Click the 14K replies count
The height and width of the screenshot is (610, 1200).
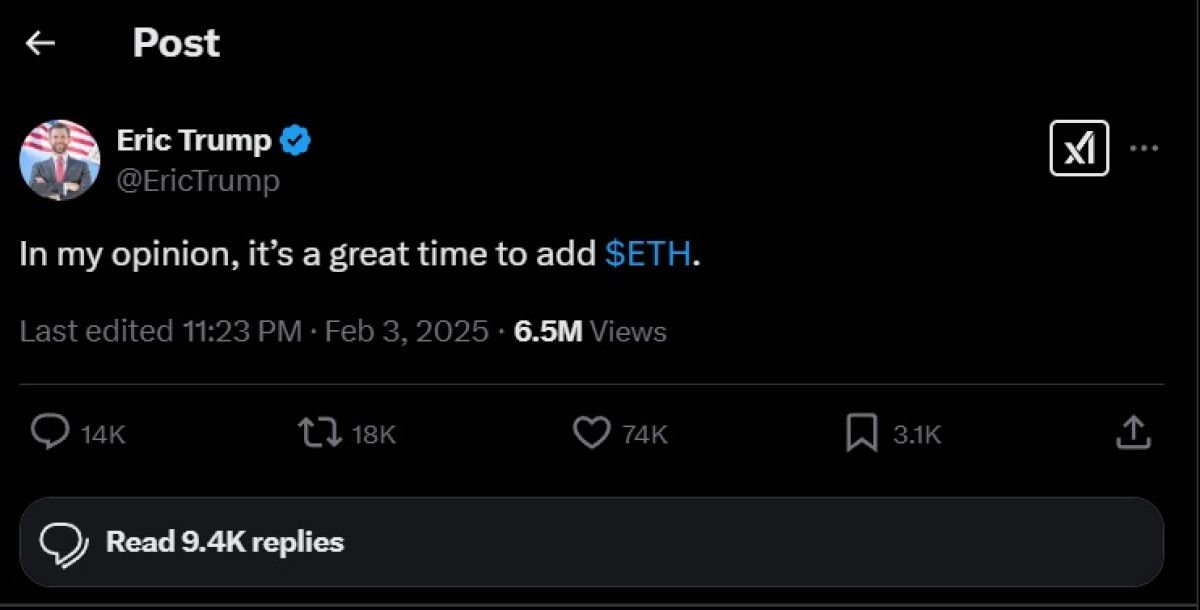pyautogui.click(x=103, y=434)
